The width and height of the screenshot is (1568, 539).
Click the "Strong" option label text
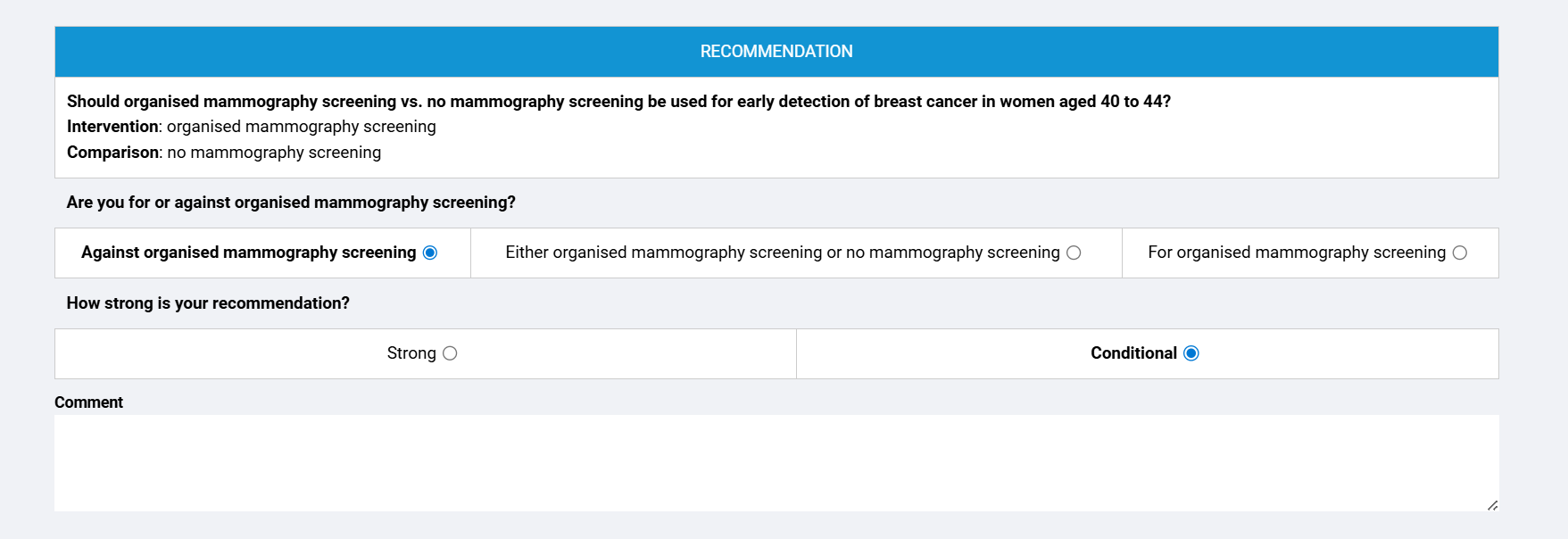(x=411, y=353)
